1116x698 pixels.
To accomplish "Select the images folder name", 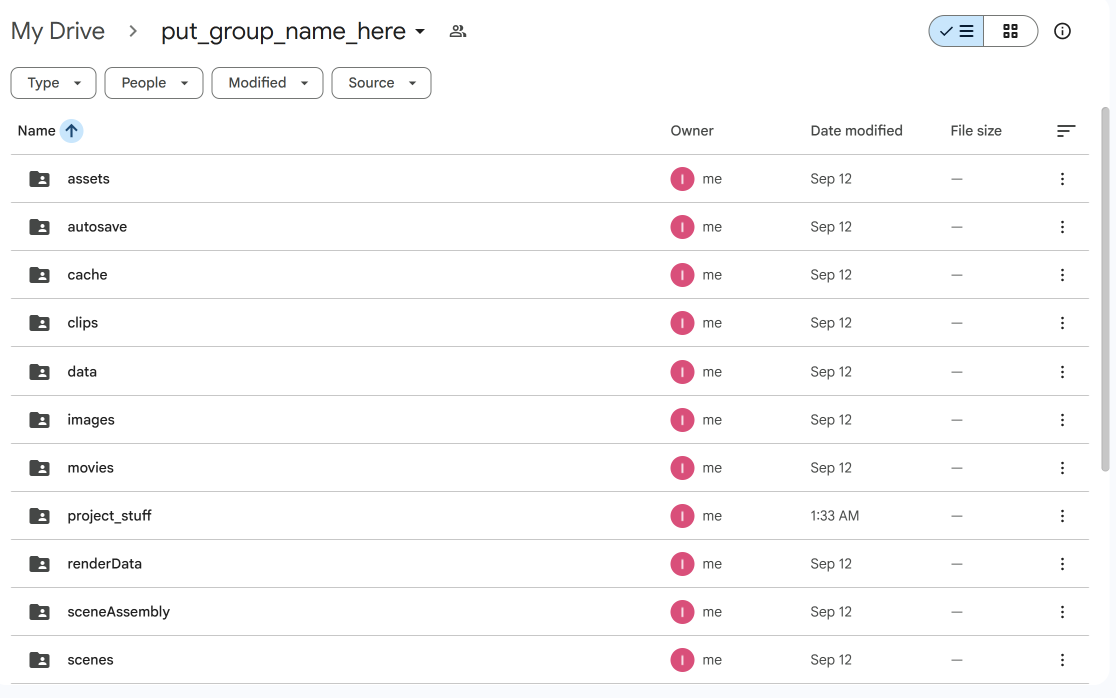I will click(x=91, y=420).
